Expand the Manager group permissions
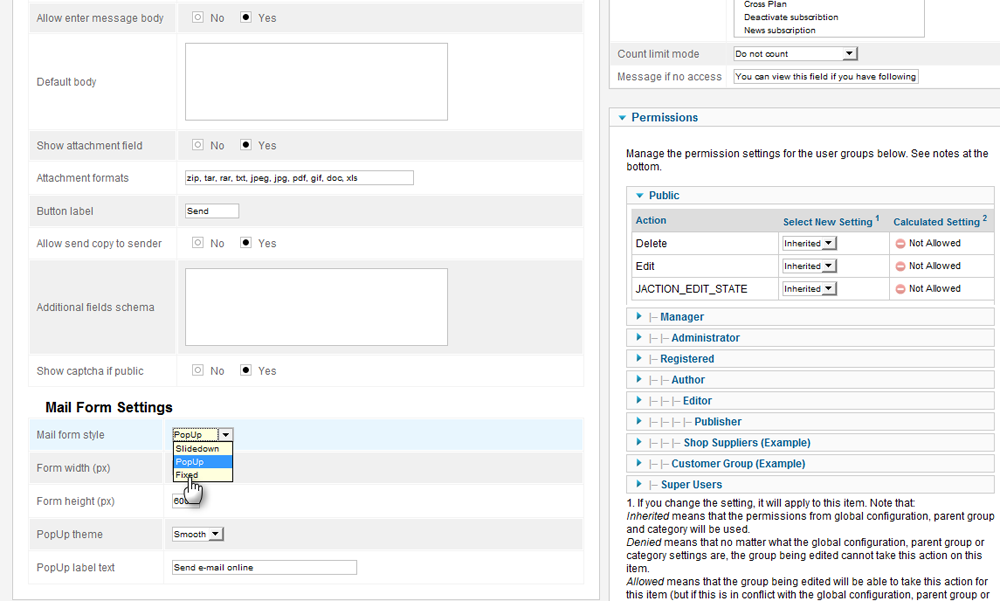 (681, 317)
